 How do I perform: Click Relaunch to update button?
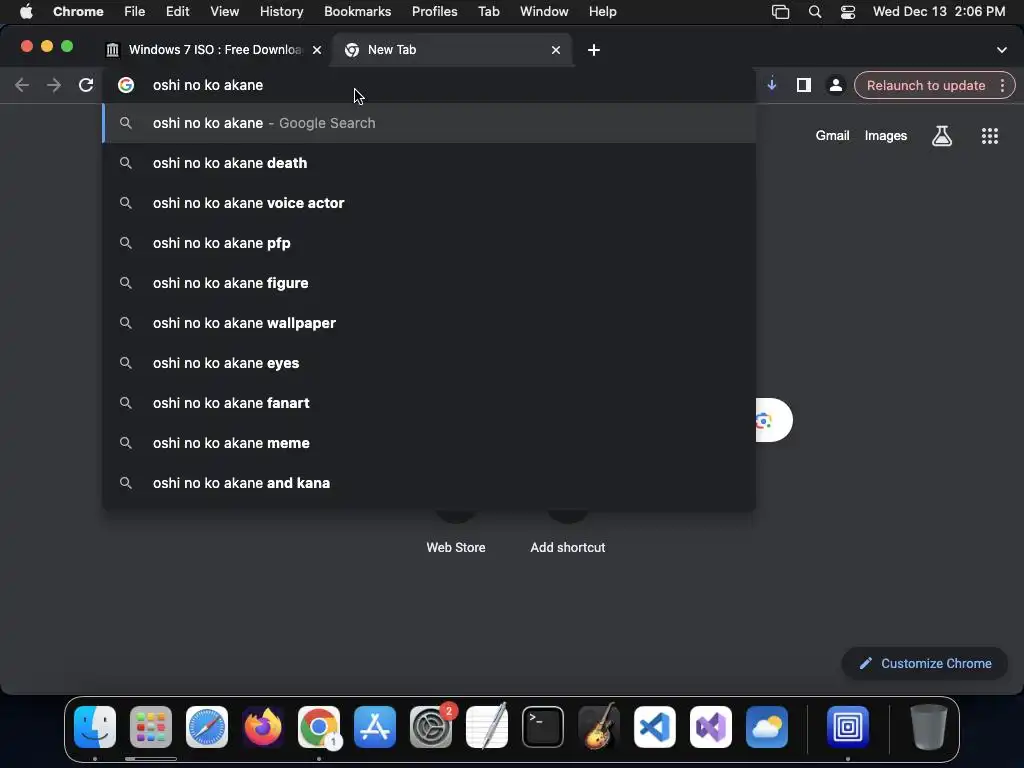pos(926,86)
